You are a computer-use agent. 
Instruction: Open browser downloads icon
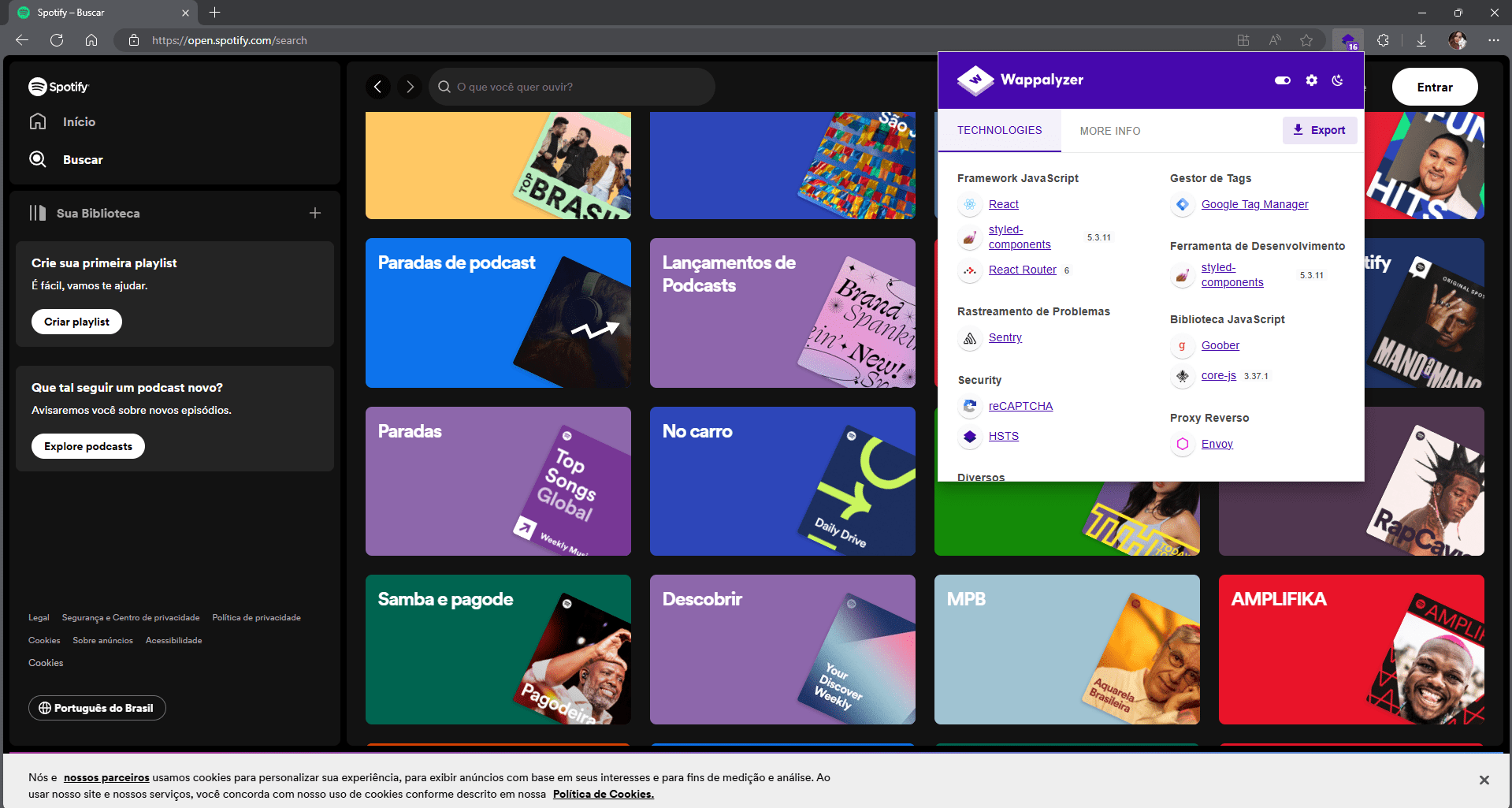point(1421,40)
